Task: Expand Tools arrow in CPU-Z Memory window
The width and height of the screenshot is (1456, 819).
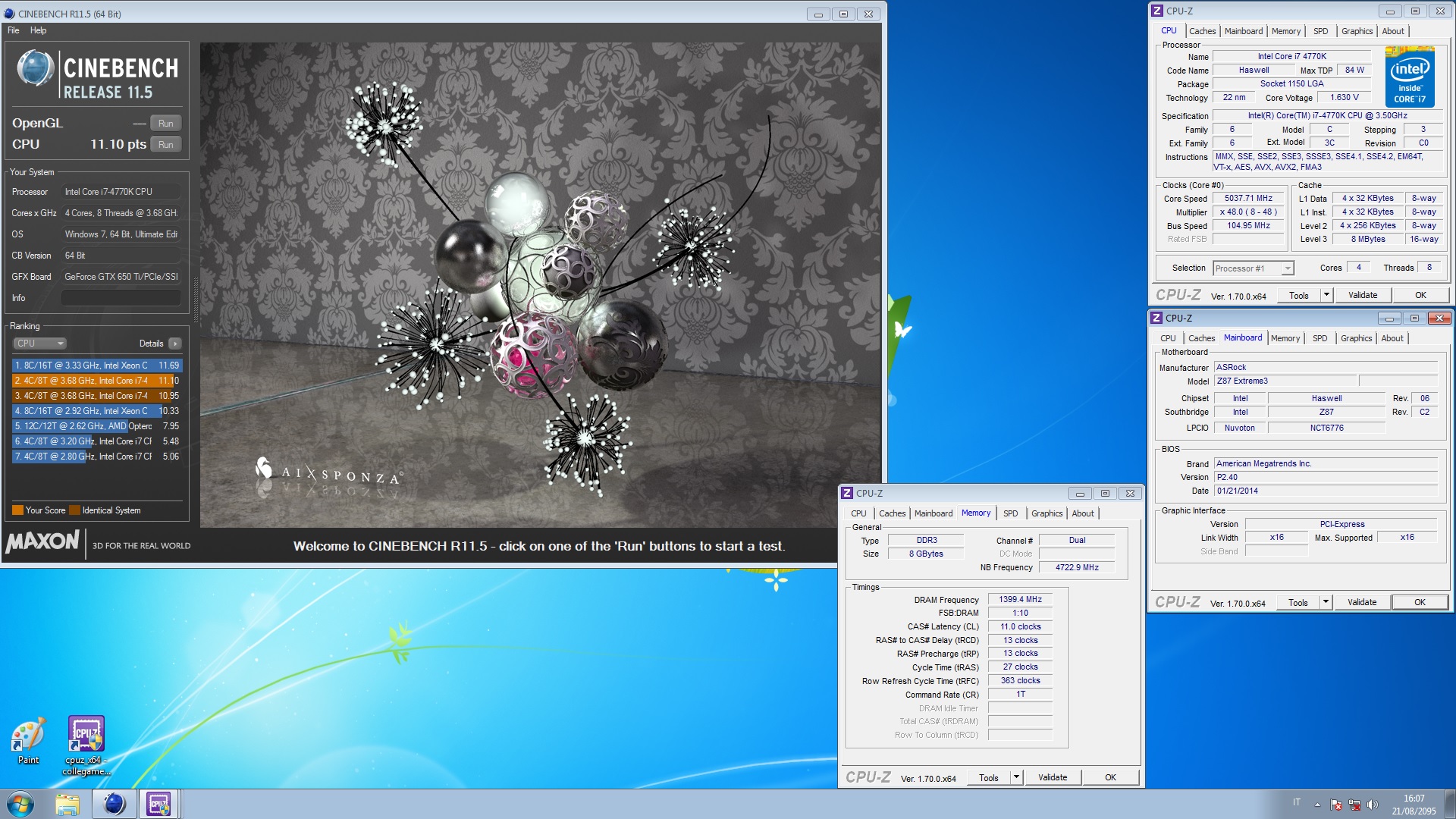Action: pos(1016,778)
